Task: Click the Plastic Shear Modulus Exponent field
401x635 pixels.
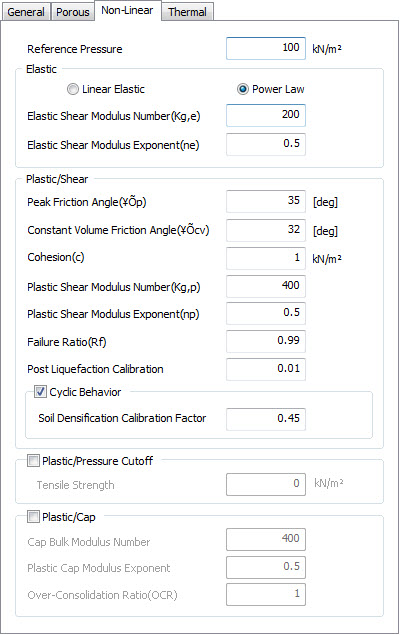Action: [x=266, y=313]
